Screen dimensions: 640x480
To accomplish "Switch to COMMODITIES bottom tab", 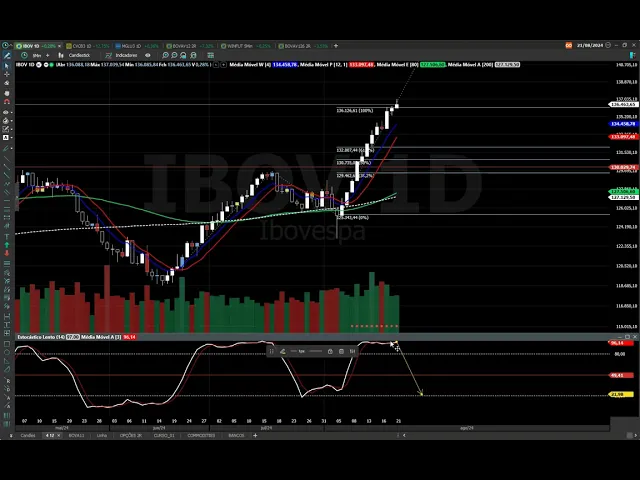I will [201, 436].
